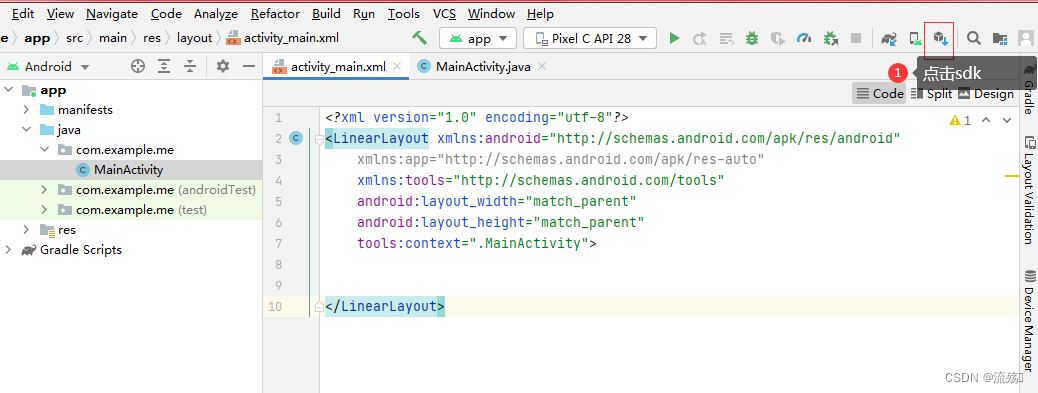Fold the LinearLayout tag on line 2
This screenshot has height=393, width=1038.
(319, 139)
